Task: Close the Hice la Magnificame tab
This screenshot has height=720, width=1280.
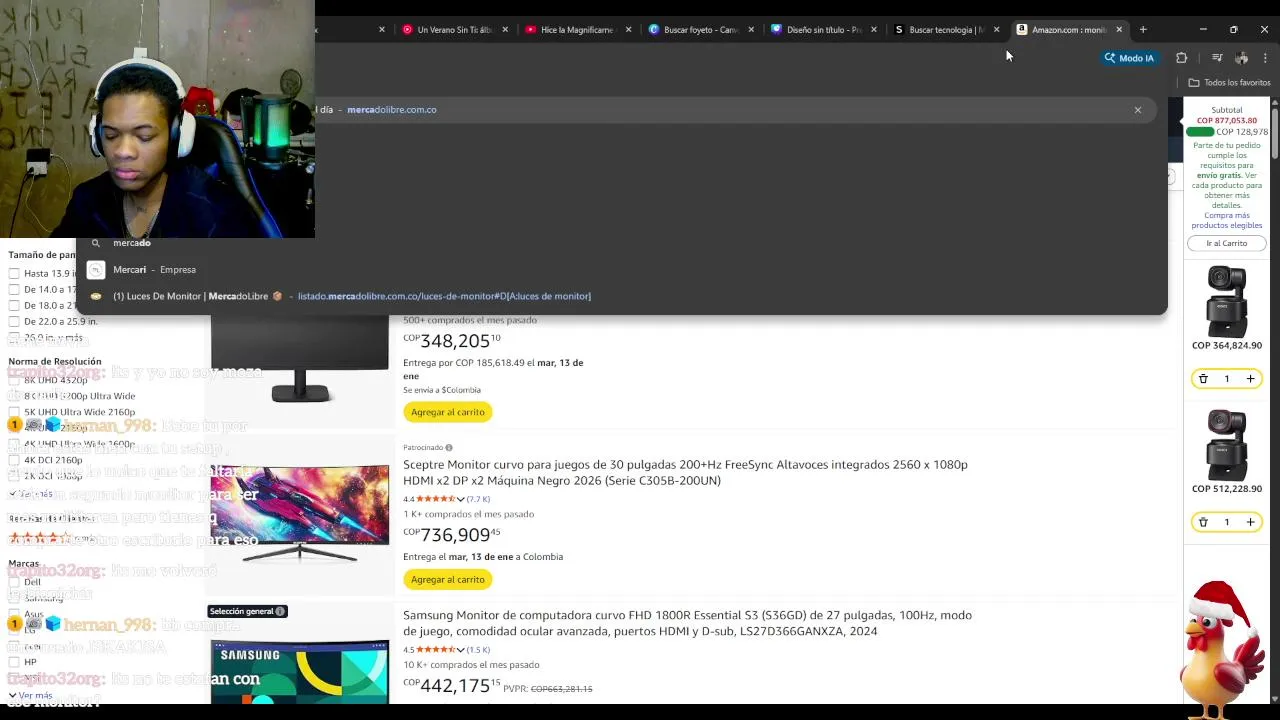Action: click(628, 30)
